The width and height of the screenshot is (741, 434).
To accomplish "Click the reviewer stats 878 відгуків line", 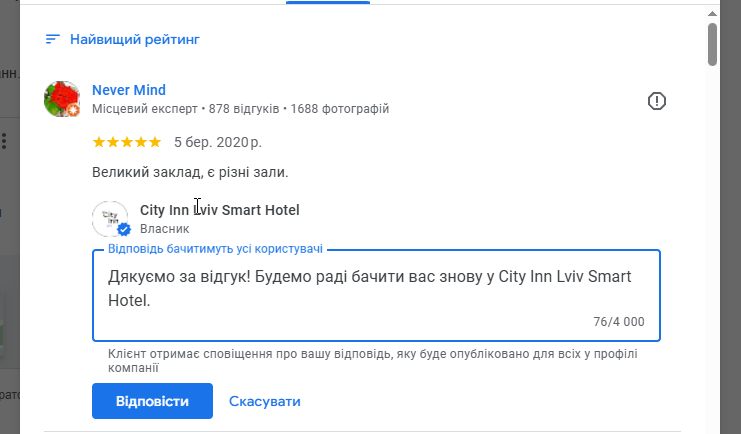I will [x=240, y=108].
